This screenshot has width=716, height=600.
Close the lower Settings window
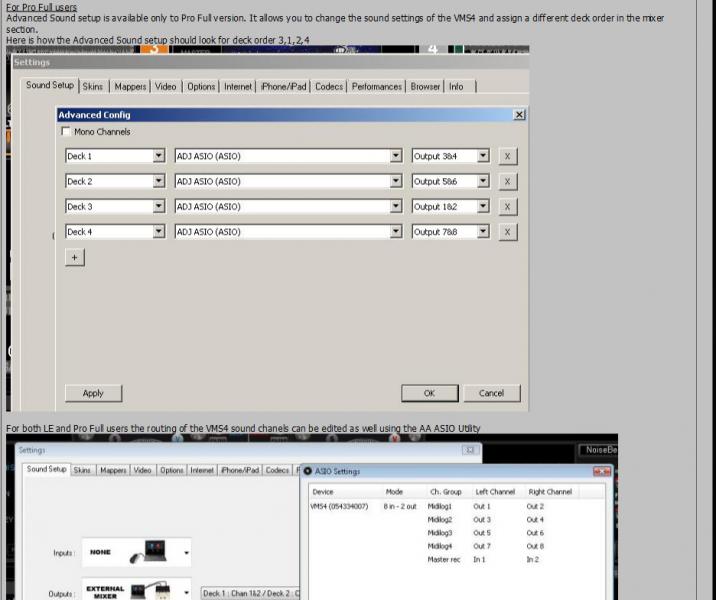[x=469, y=450]
